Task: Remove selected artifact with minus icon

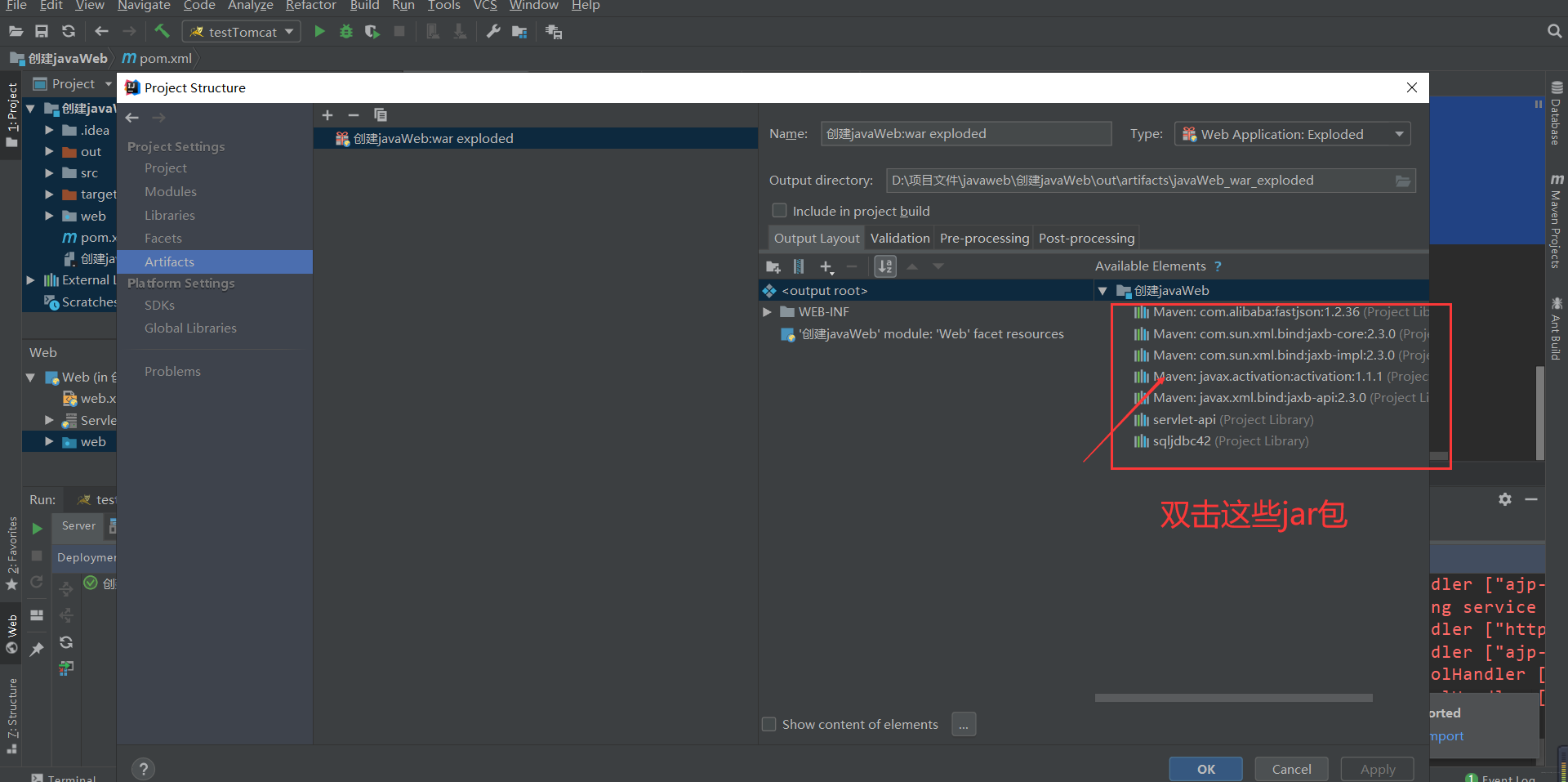Action: click(354, 115)
